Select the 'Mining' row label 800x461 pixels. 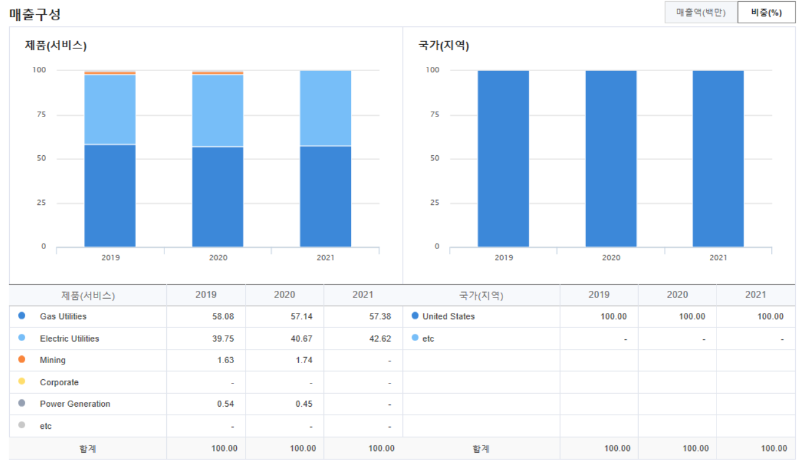coord(53,360)
